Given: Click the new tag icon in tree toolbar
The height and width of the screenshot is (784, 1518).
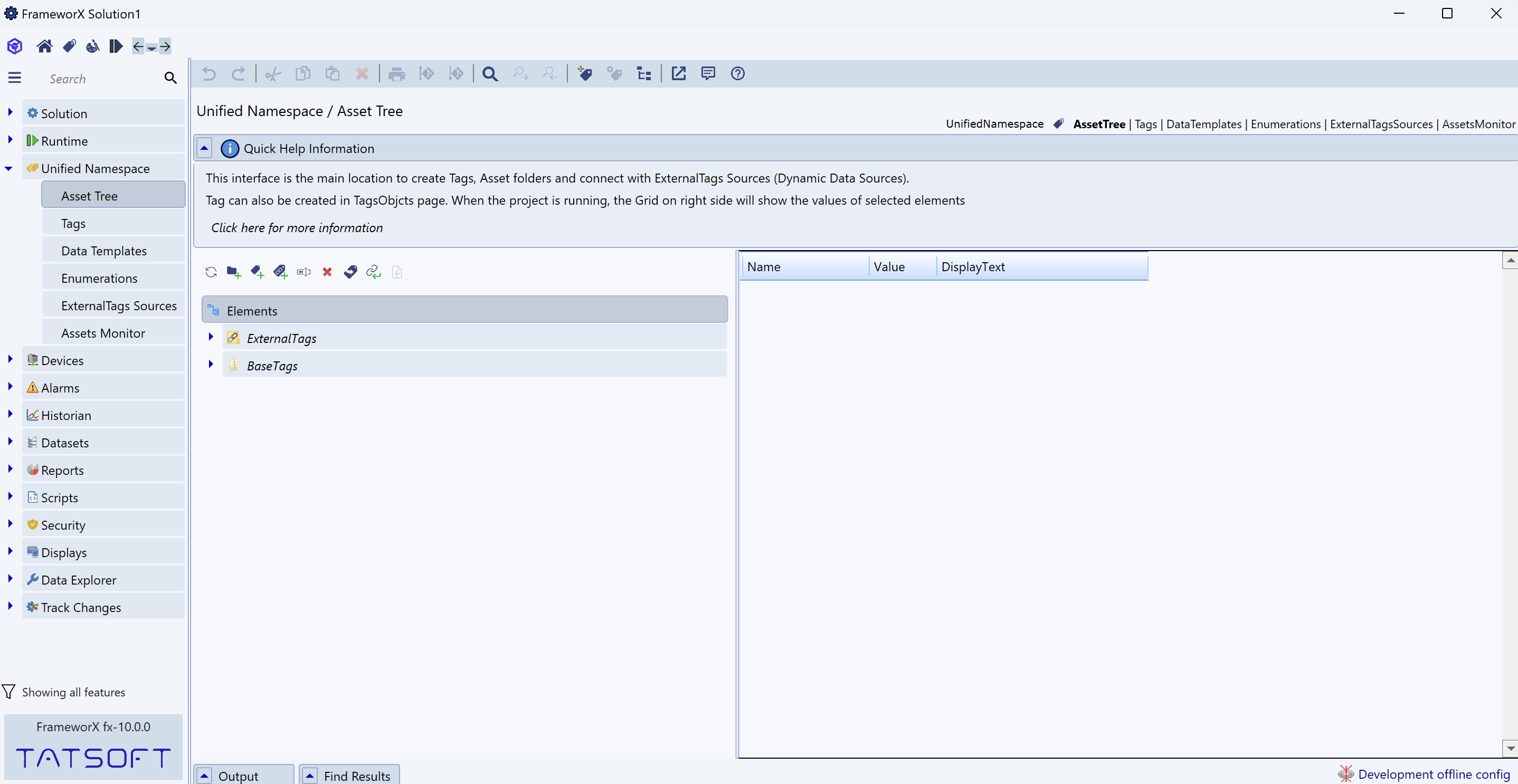Looking at the screenshot, I should [x=258, y=272].
